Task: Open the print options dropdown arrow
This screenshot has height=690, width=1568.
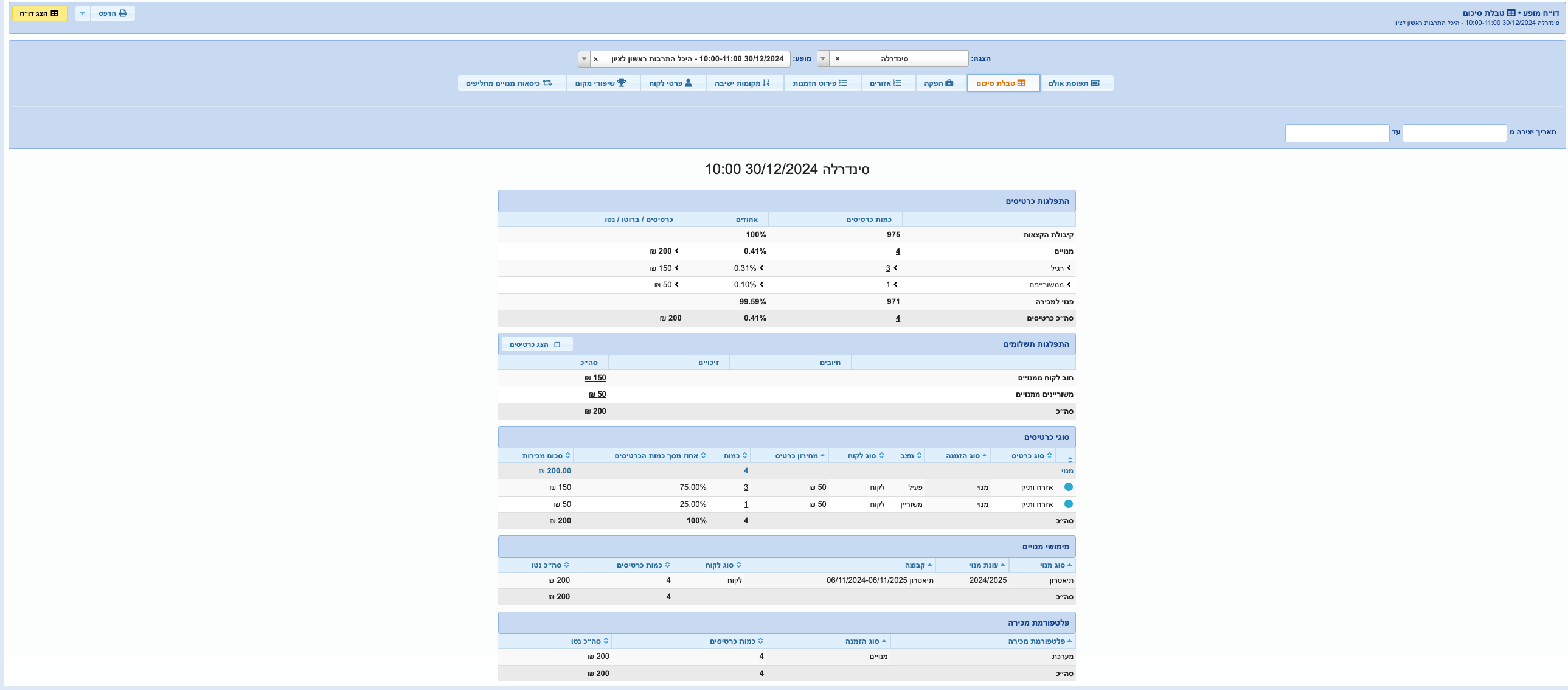Action: coord(83,13)
